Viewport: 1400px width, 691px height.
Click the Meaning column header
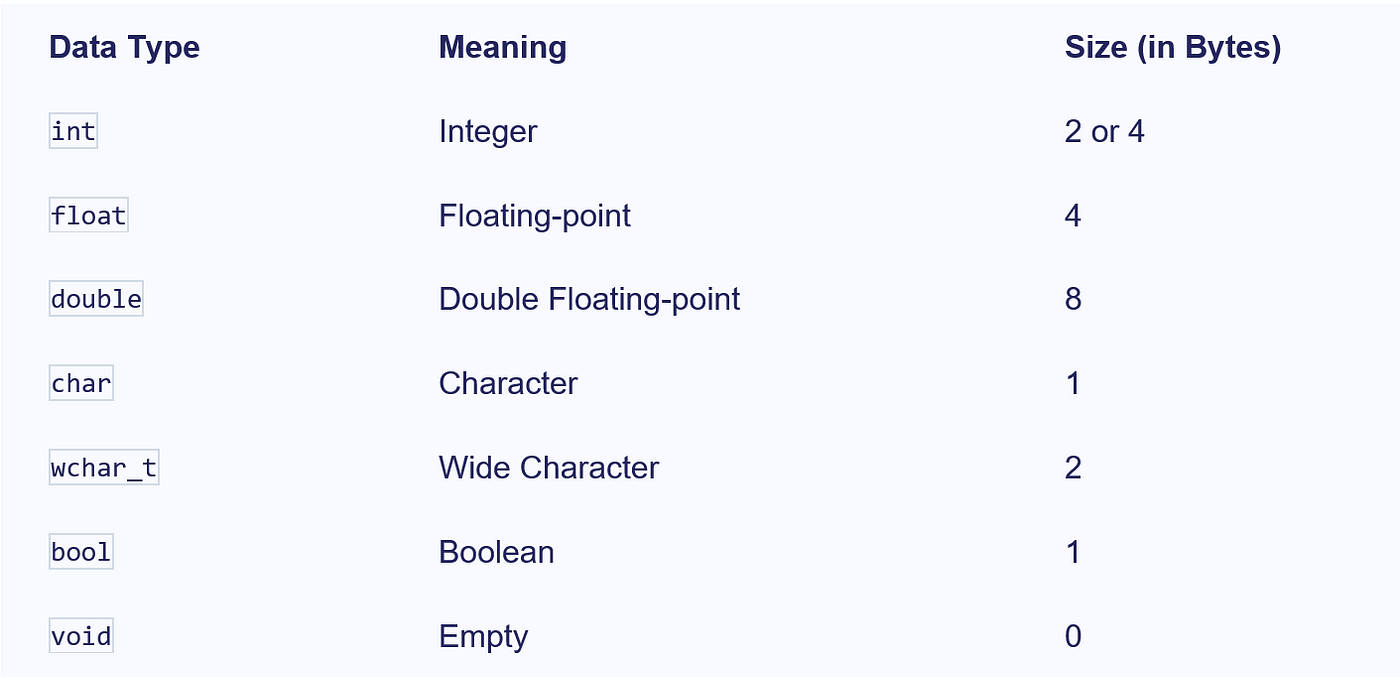pyautogui.click(x=502, y=48)
